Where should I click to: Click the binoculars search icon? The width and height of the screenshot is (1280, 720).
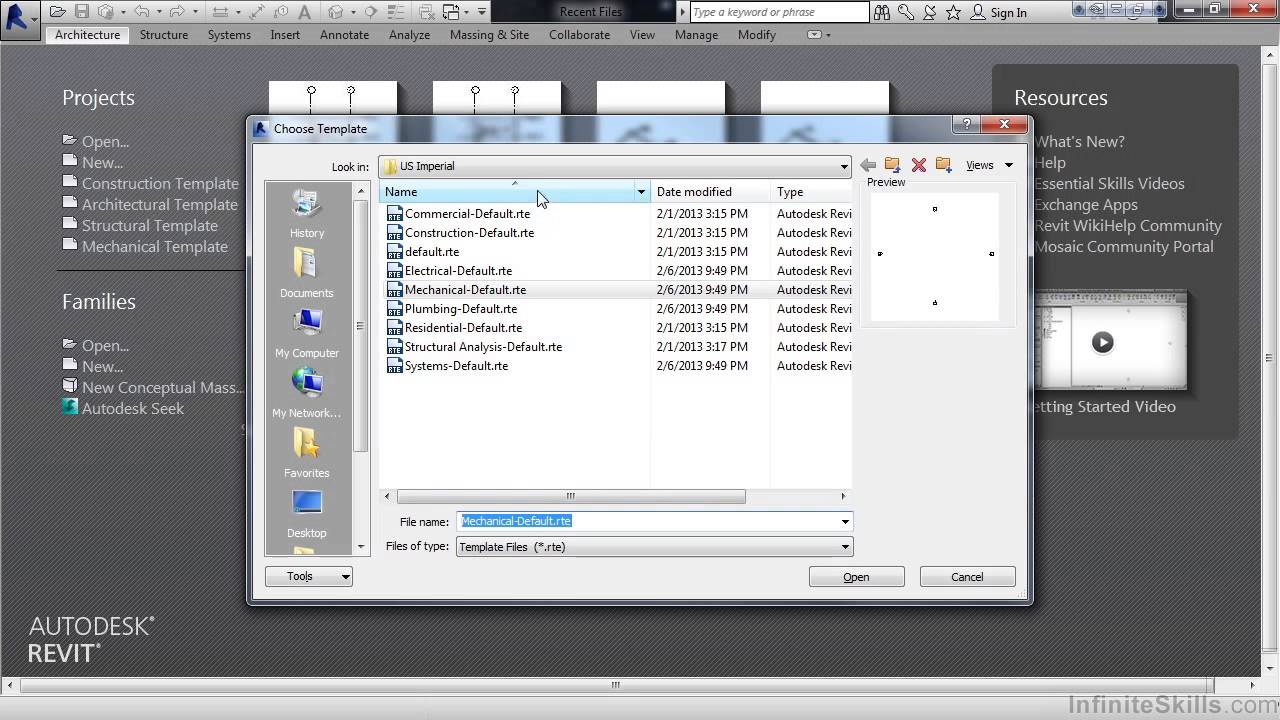[x=882, y=12]
